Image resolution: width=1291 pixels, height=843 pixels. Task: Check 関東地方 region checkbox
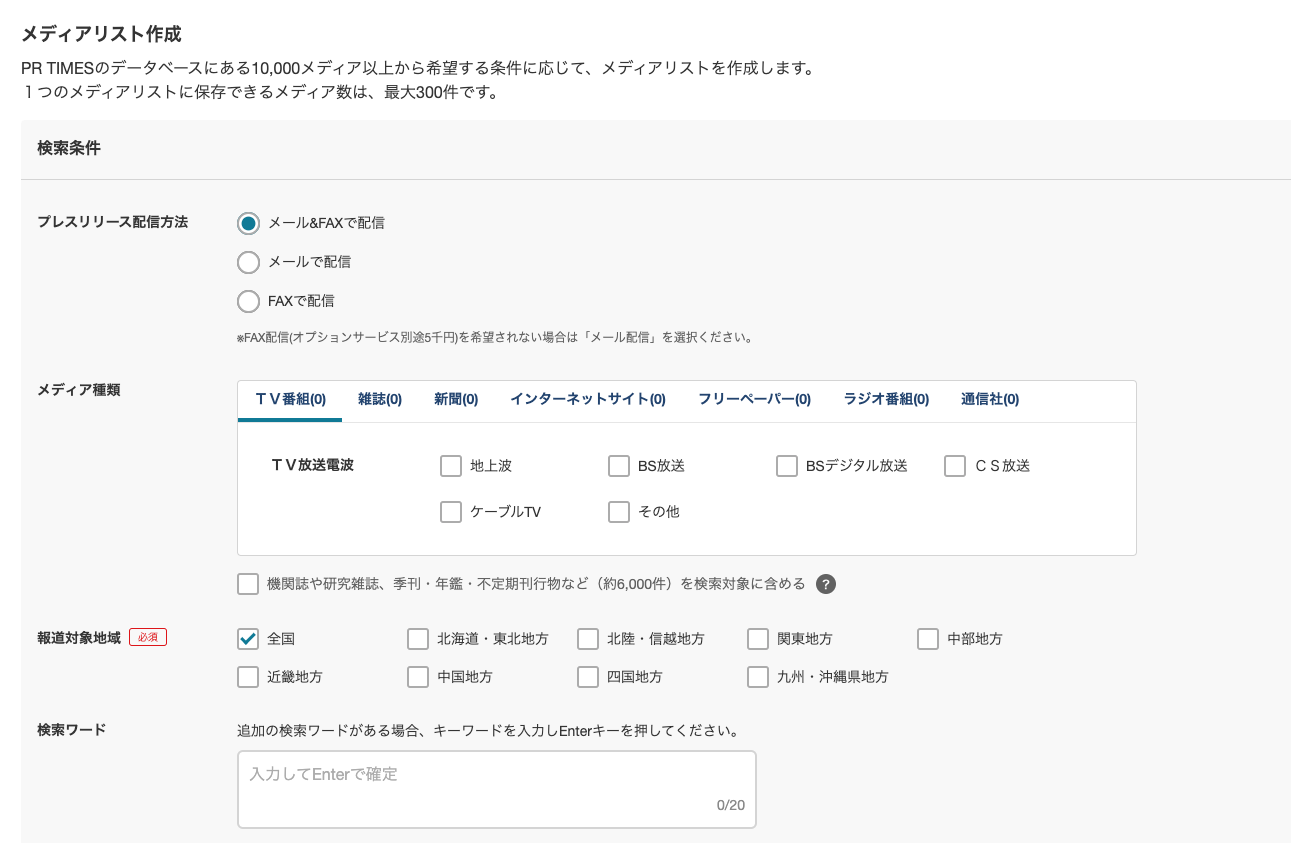coord(758,639)
